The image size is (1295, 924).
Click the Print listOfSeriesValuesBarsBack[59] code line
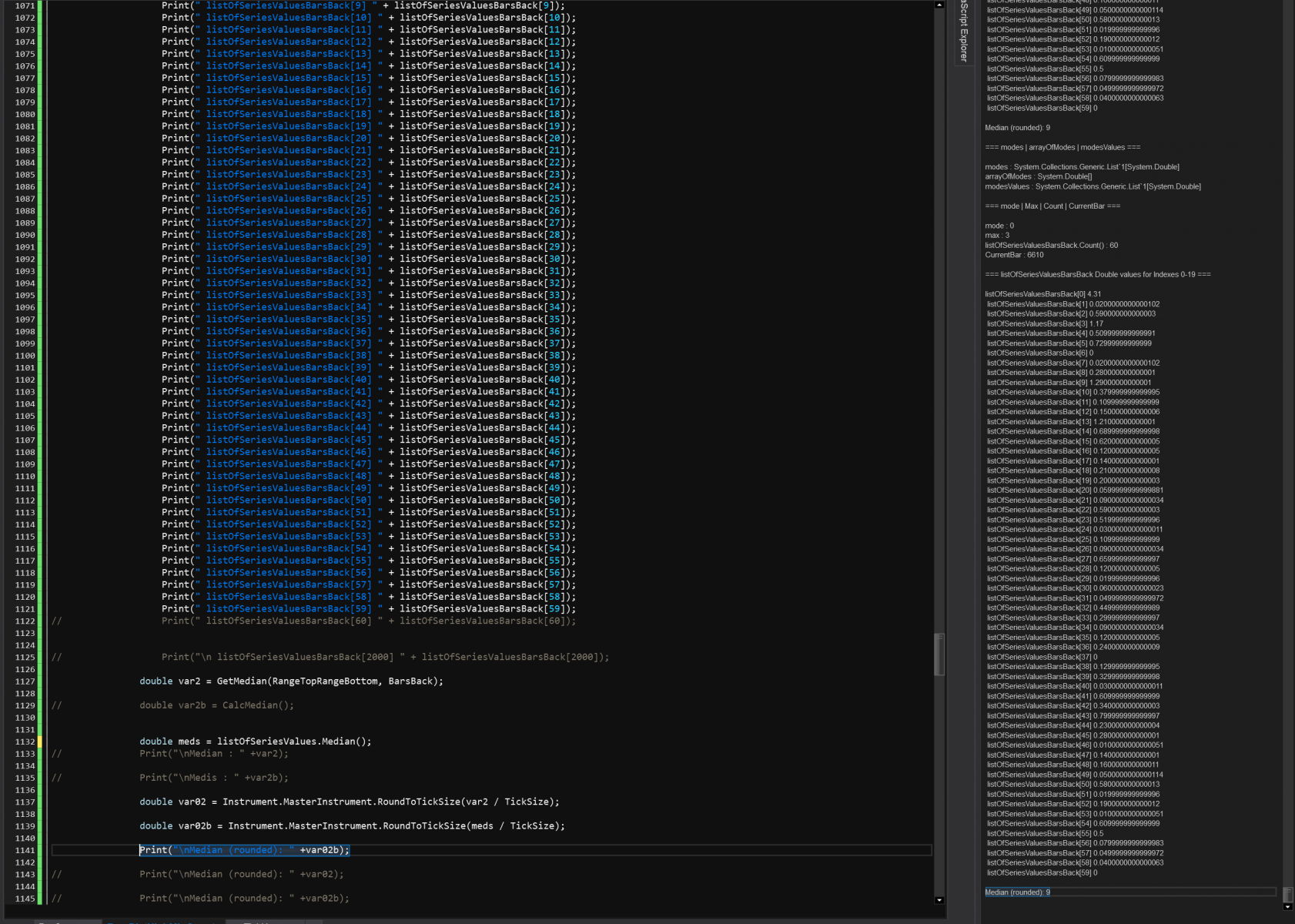[x=369, y=609]
